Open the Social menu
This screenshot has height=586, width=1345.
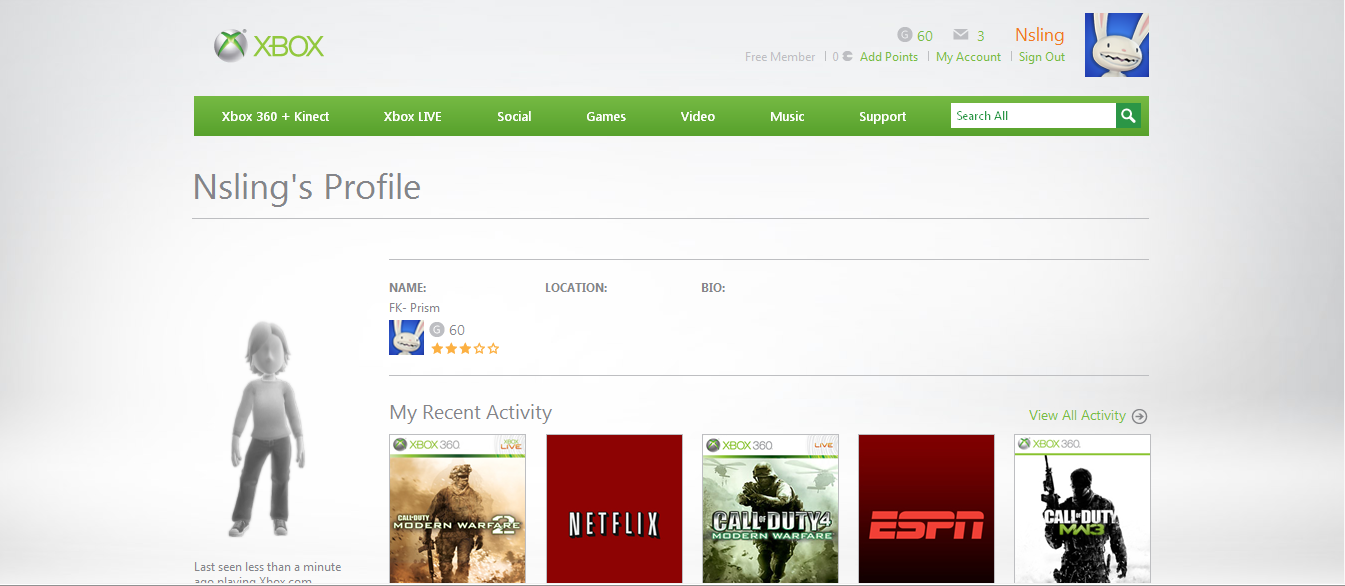pos(514,116)
